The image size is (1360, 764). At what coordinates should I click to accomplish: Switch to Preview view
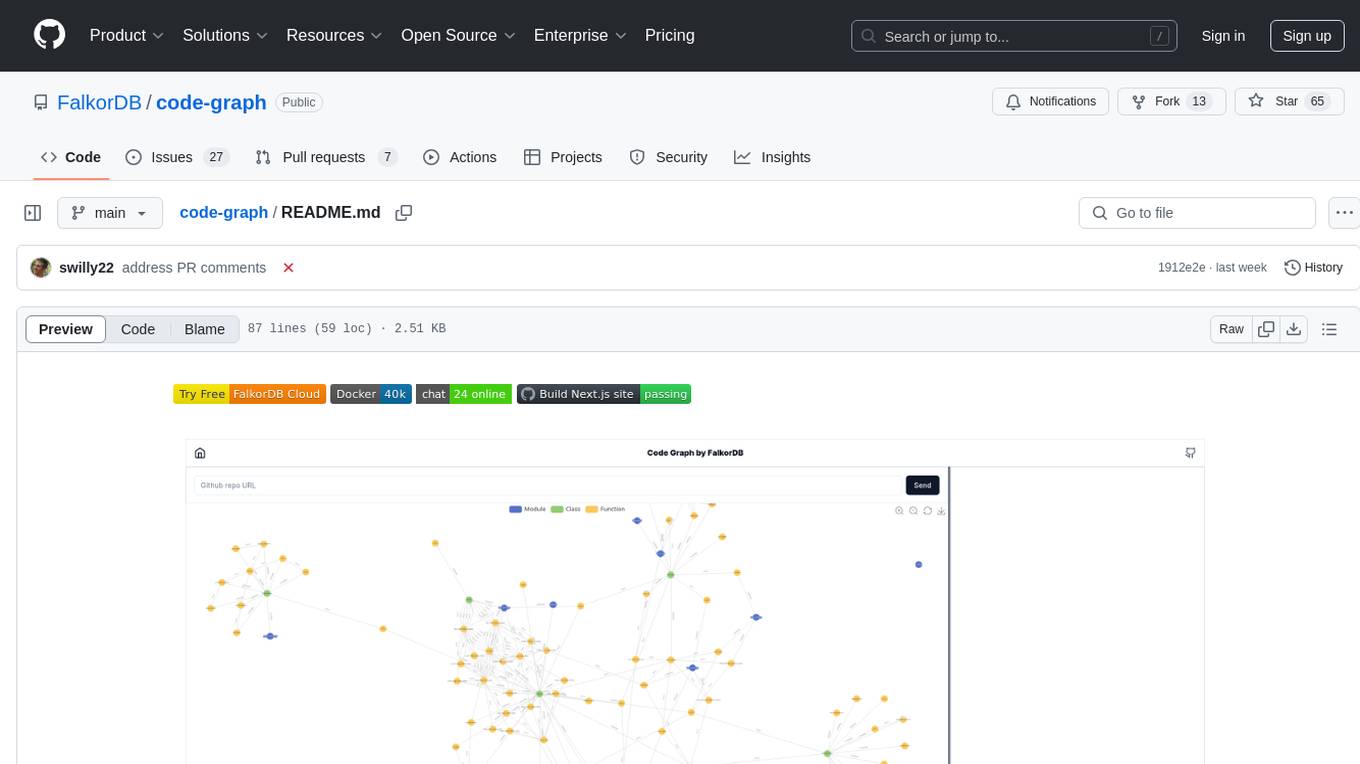click(66, 329)
